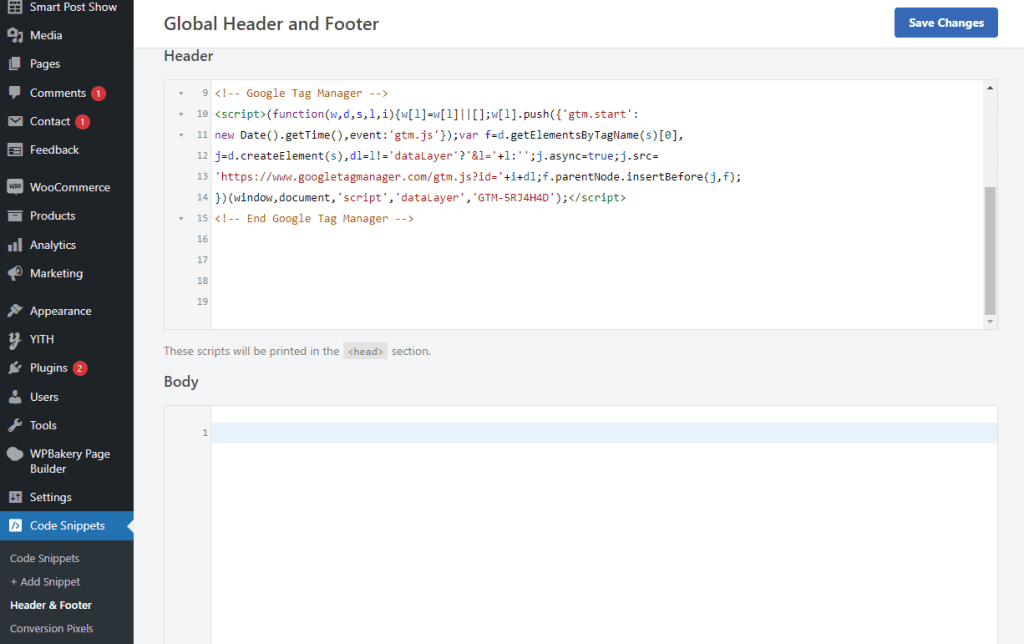Open the Conversion Pixels link

coord(52,628)
